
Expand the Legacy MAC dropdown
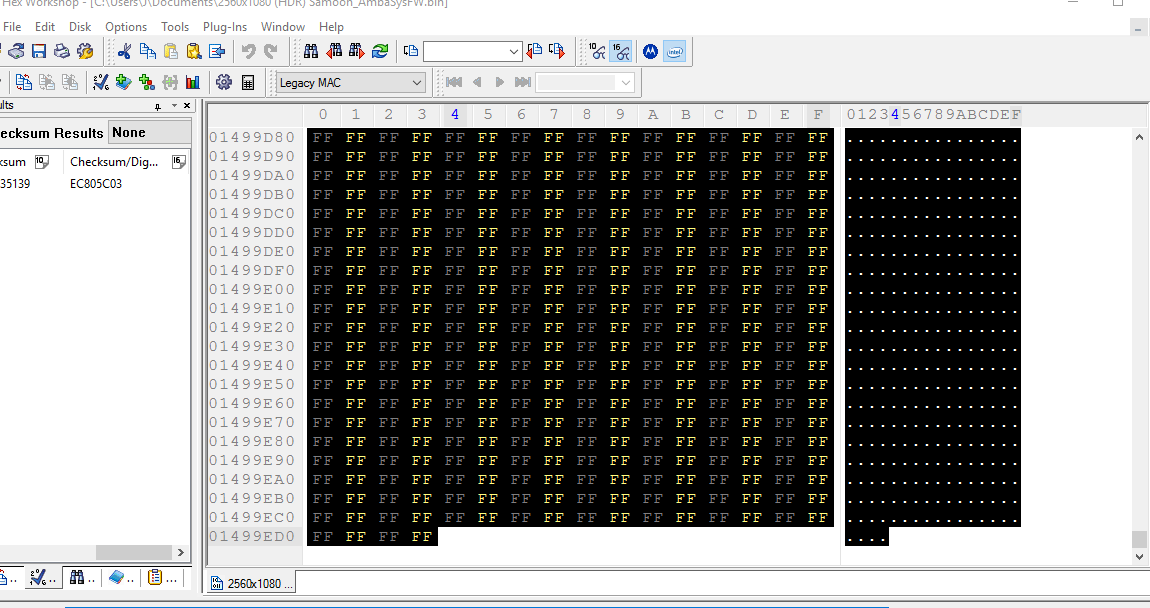point(417,82)
